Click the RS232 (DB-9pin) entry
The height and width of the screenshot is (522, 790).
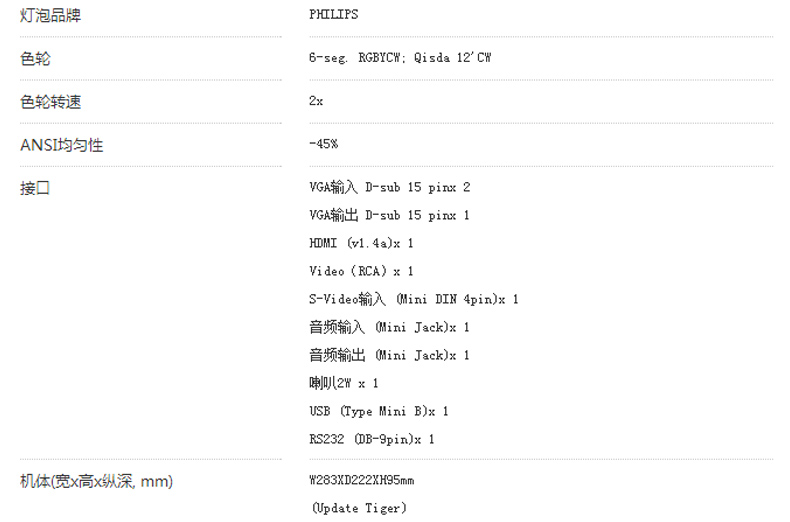[x=372, y=439]
